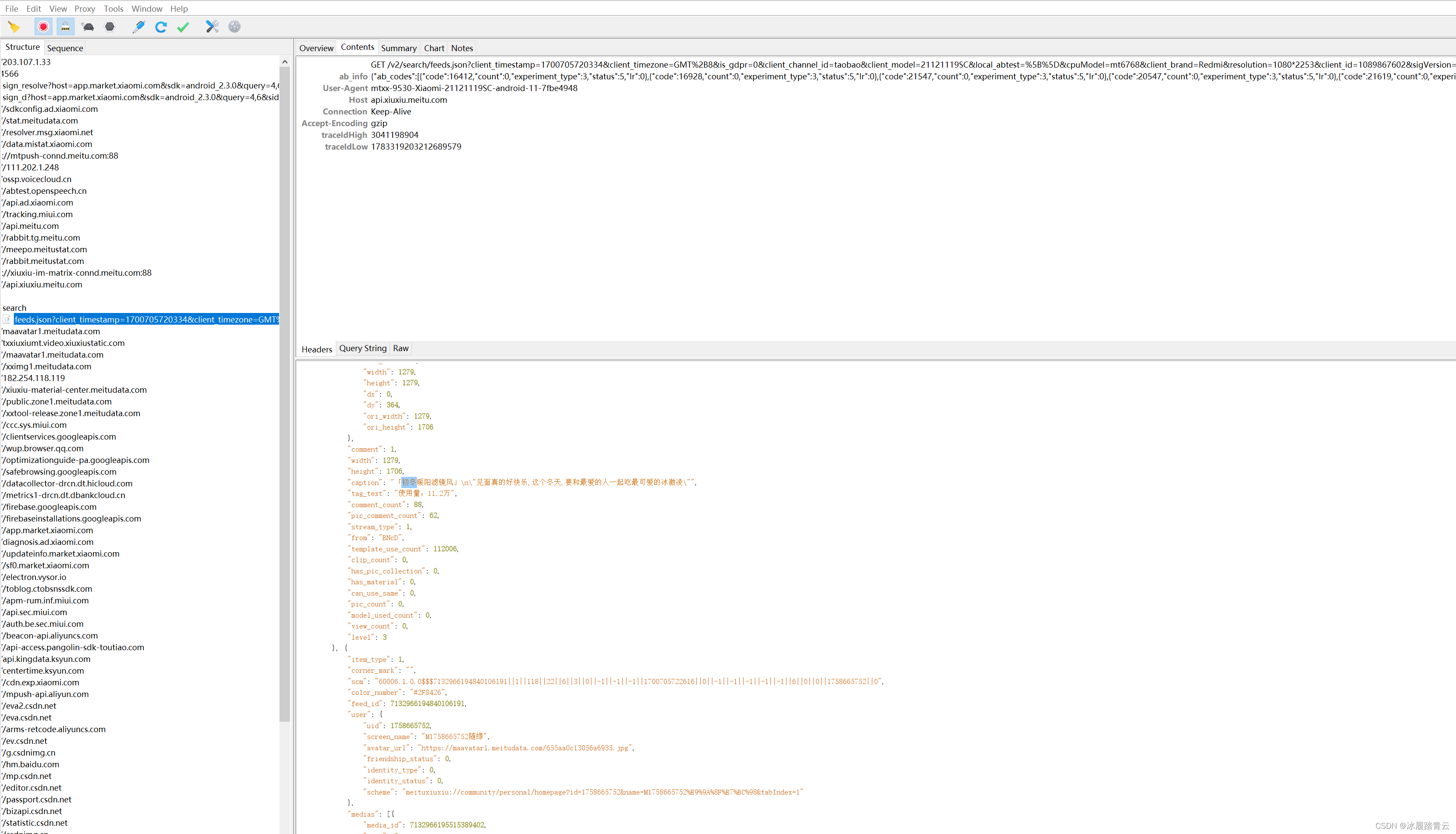Select /meepo.meitustat.com host

[x=45, y=250]
